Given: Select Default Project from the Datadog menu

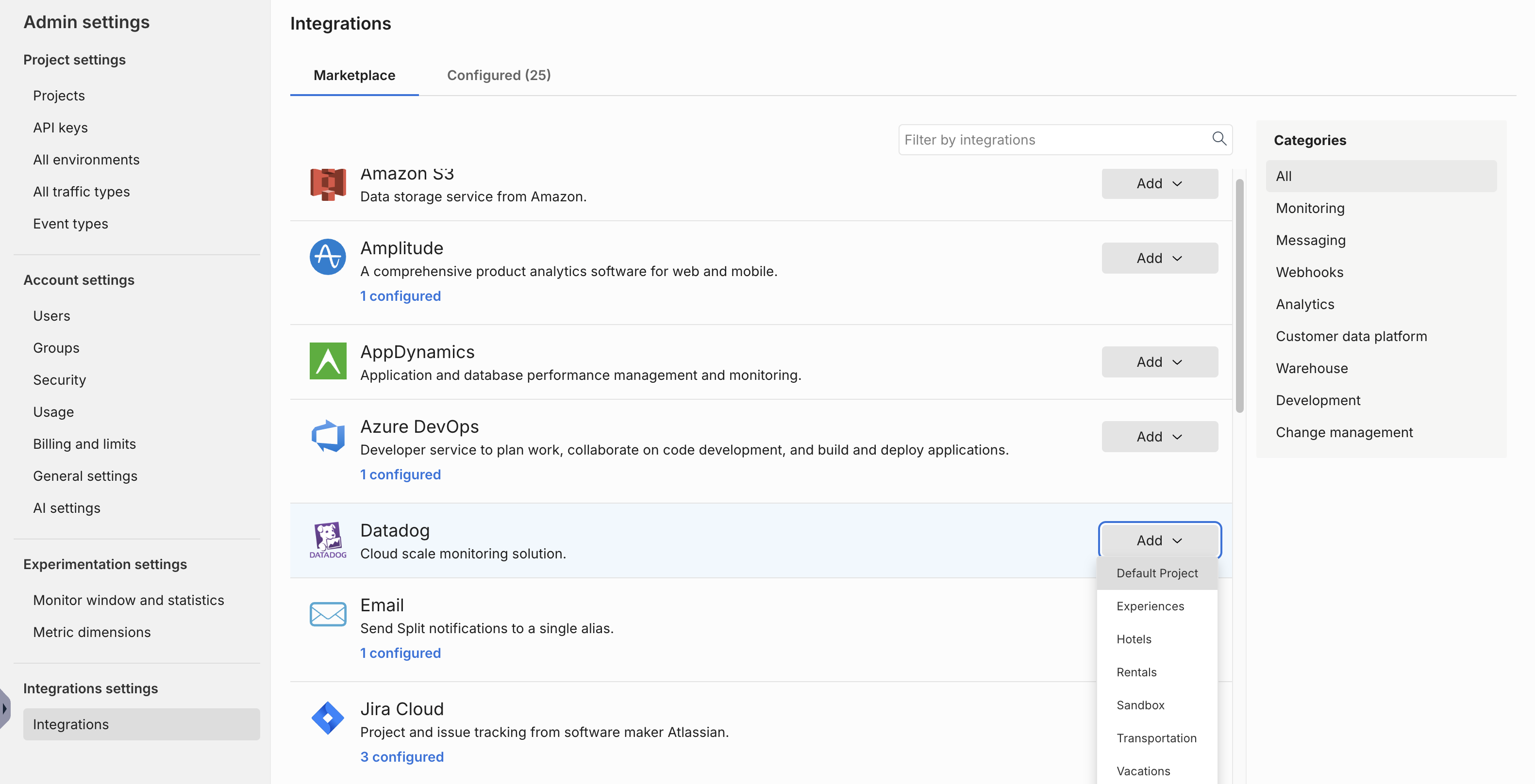Looking at the screenshot, I should [1157, 573].
